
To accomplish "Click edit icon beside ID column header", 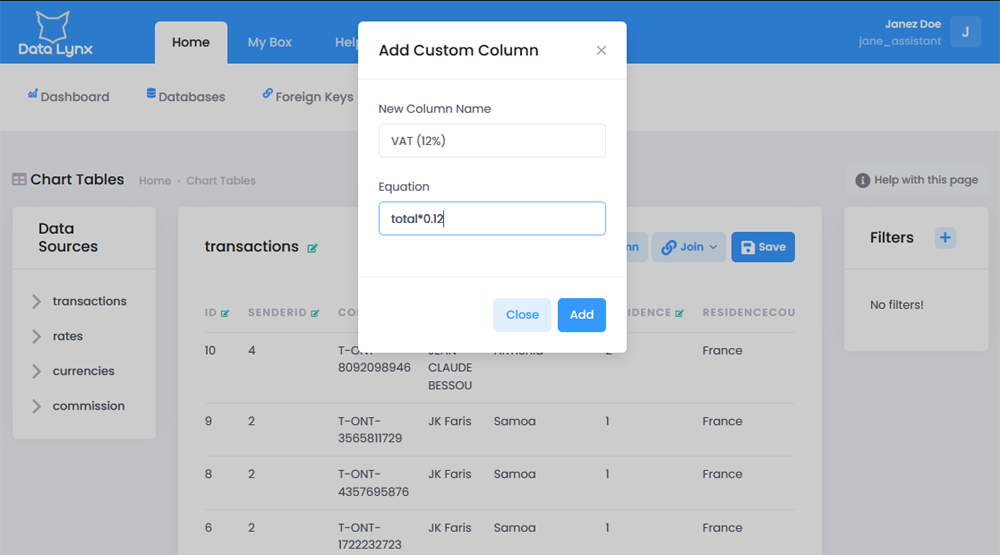I will (225, 313).
